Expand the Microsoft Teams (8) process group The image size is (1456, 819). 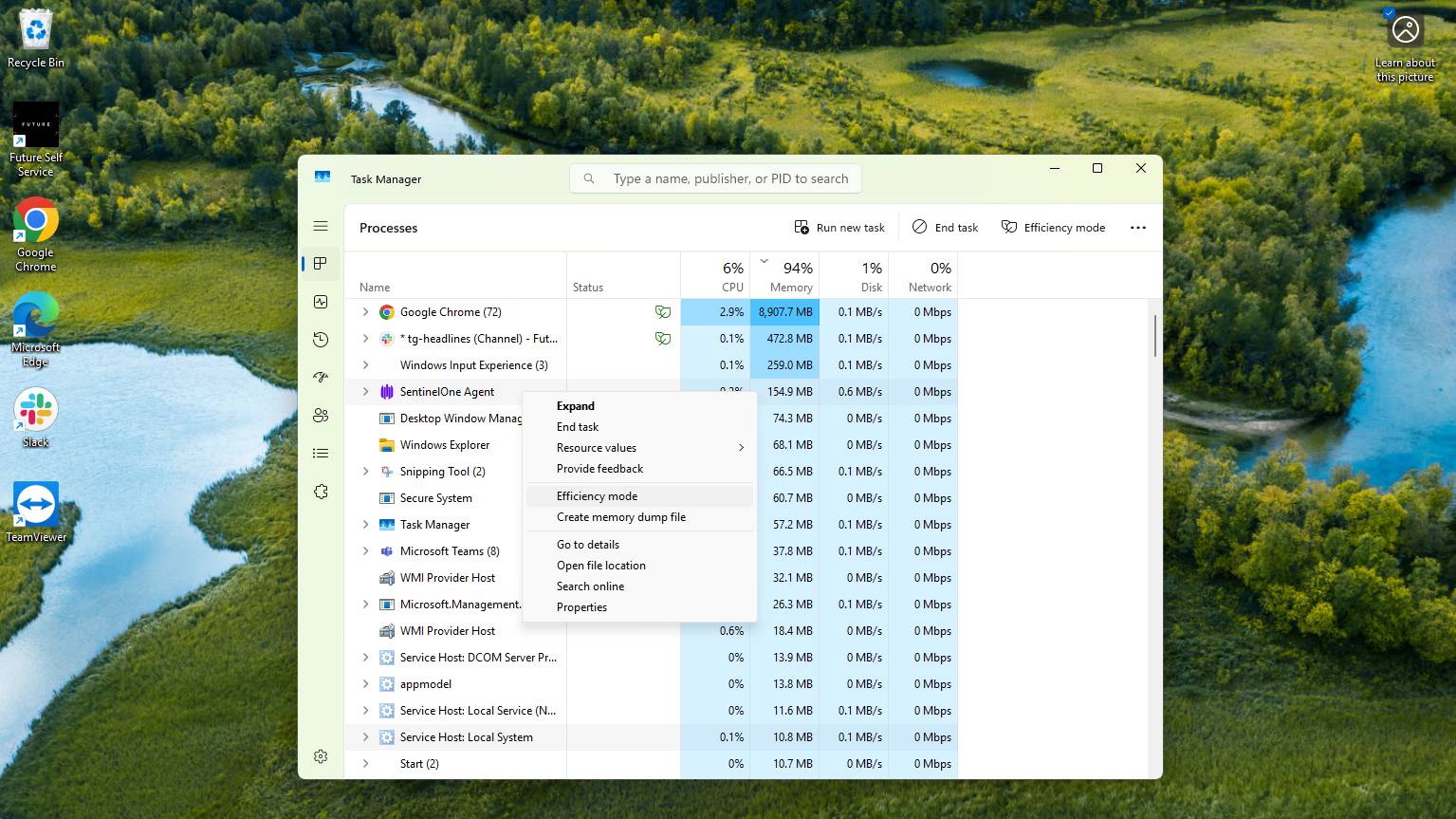(x=365, y=550)
